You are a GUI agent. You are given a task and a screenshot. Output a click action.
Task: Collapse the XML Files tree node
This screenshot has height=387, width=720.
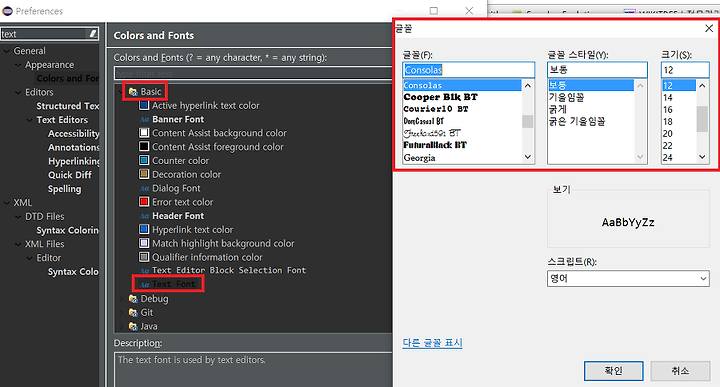(x=18, y=244)
